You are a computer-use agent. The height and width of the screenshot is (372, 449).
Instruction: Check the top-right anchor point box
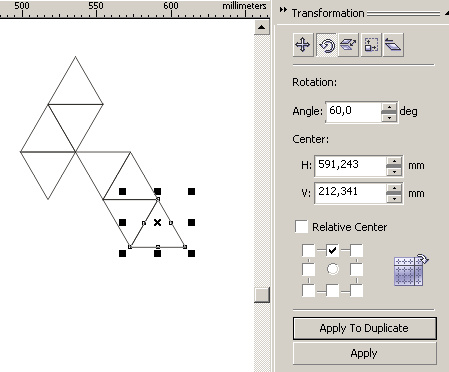[x=356, y=250]
